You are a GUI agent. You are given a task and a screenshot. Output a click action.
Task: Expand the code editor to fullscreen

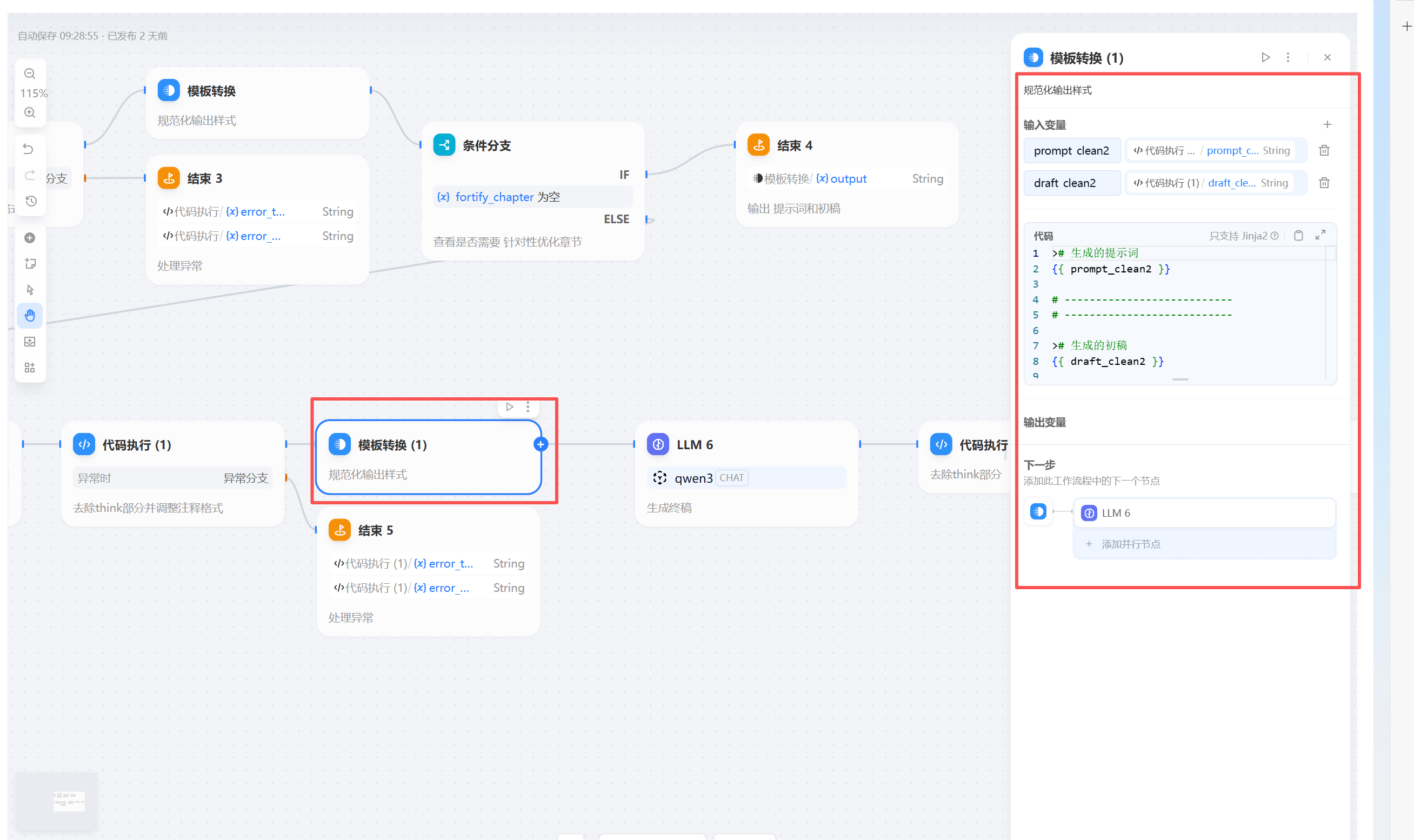[x=1320, y=236]
